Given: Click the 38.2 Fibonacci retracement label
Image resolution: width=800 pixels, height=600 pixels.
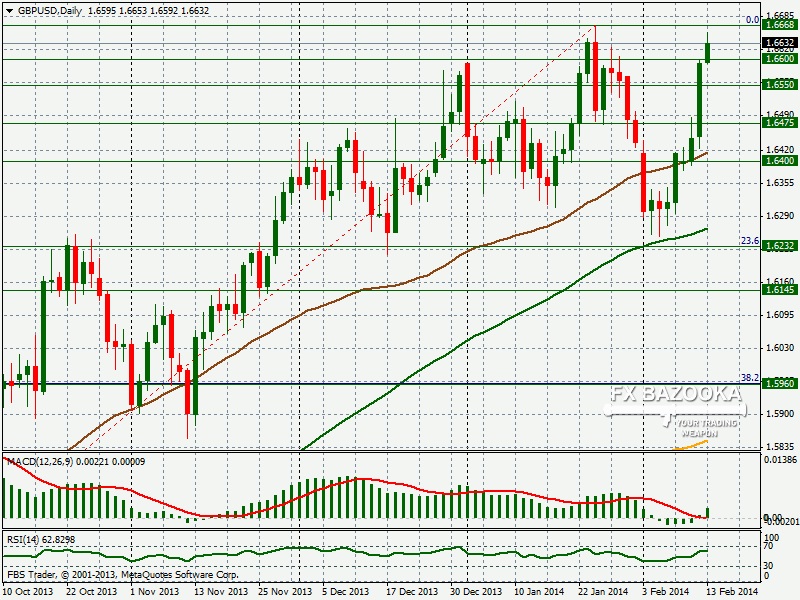Looking at the screenshot, I should [749, 377].
